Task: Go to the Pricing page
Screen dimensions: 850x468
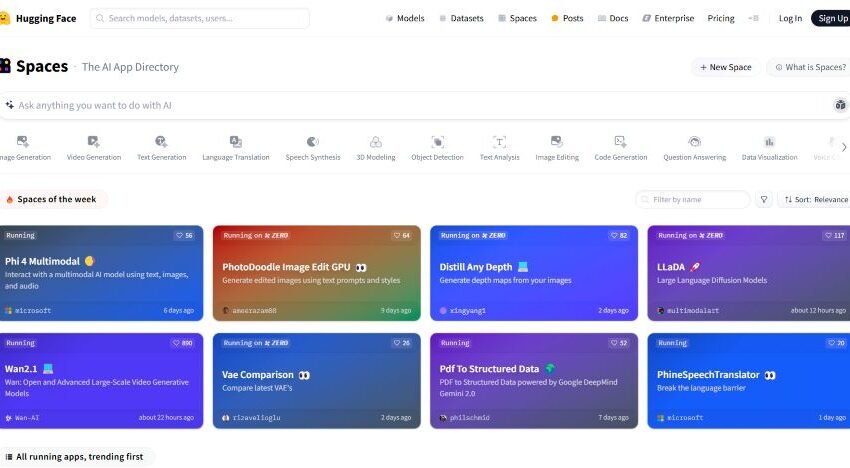Action: point(721,18)
